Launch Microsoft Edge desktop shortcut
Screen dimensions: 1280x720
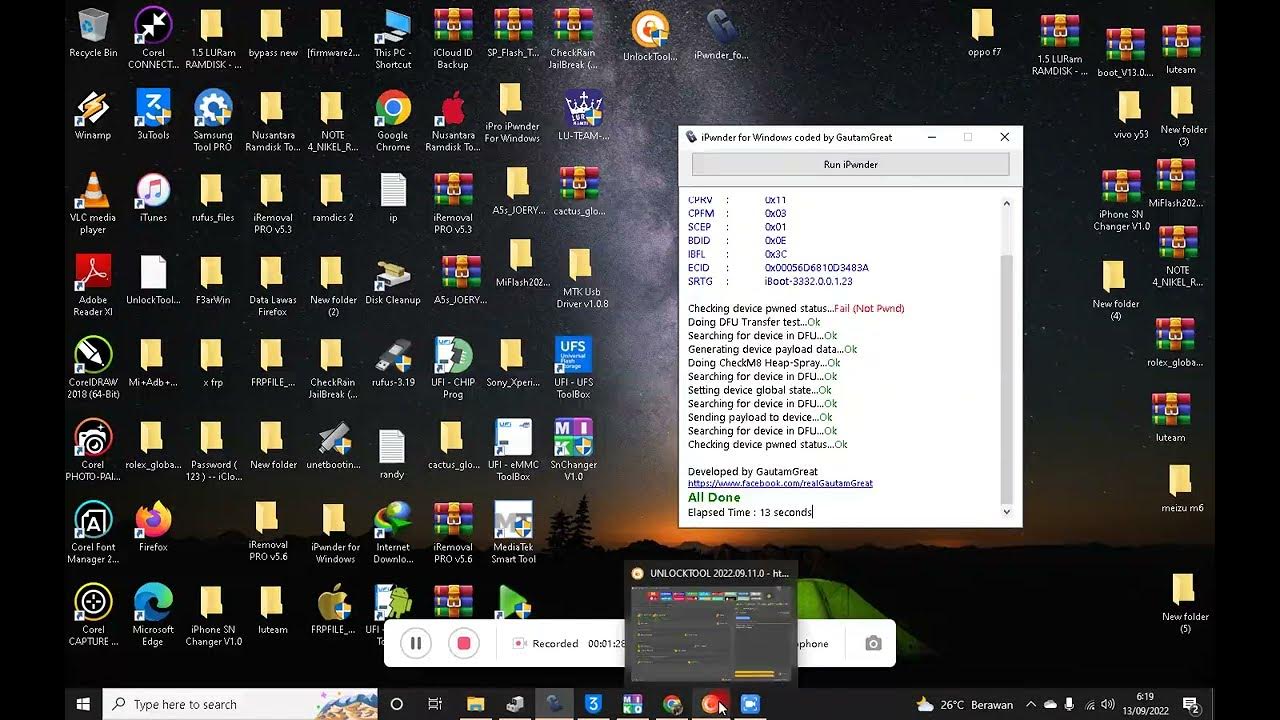[x=153, y=615]
